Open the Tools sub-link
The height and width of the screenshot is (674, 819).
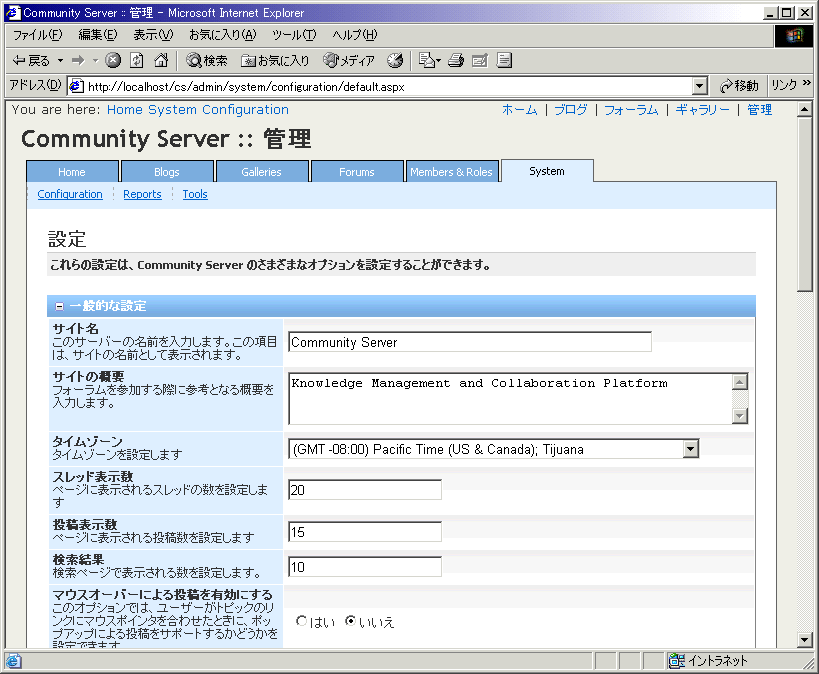(x=195, y=194)
